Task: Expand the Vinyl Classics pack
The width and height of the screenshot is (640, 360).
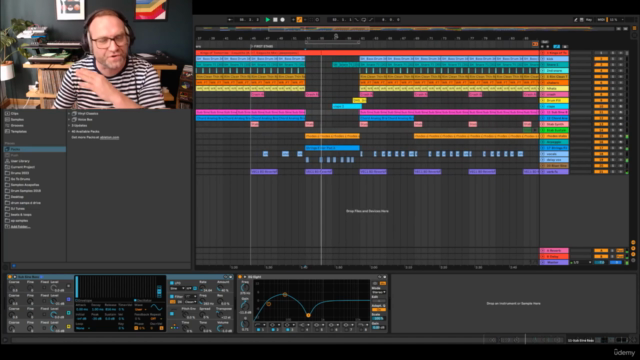Action: tap(69, 113)
